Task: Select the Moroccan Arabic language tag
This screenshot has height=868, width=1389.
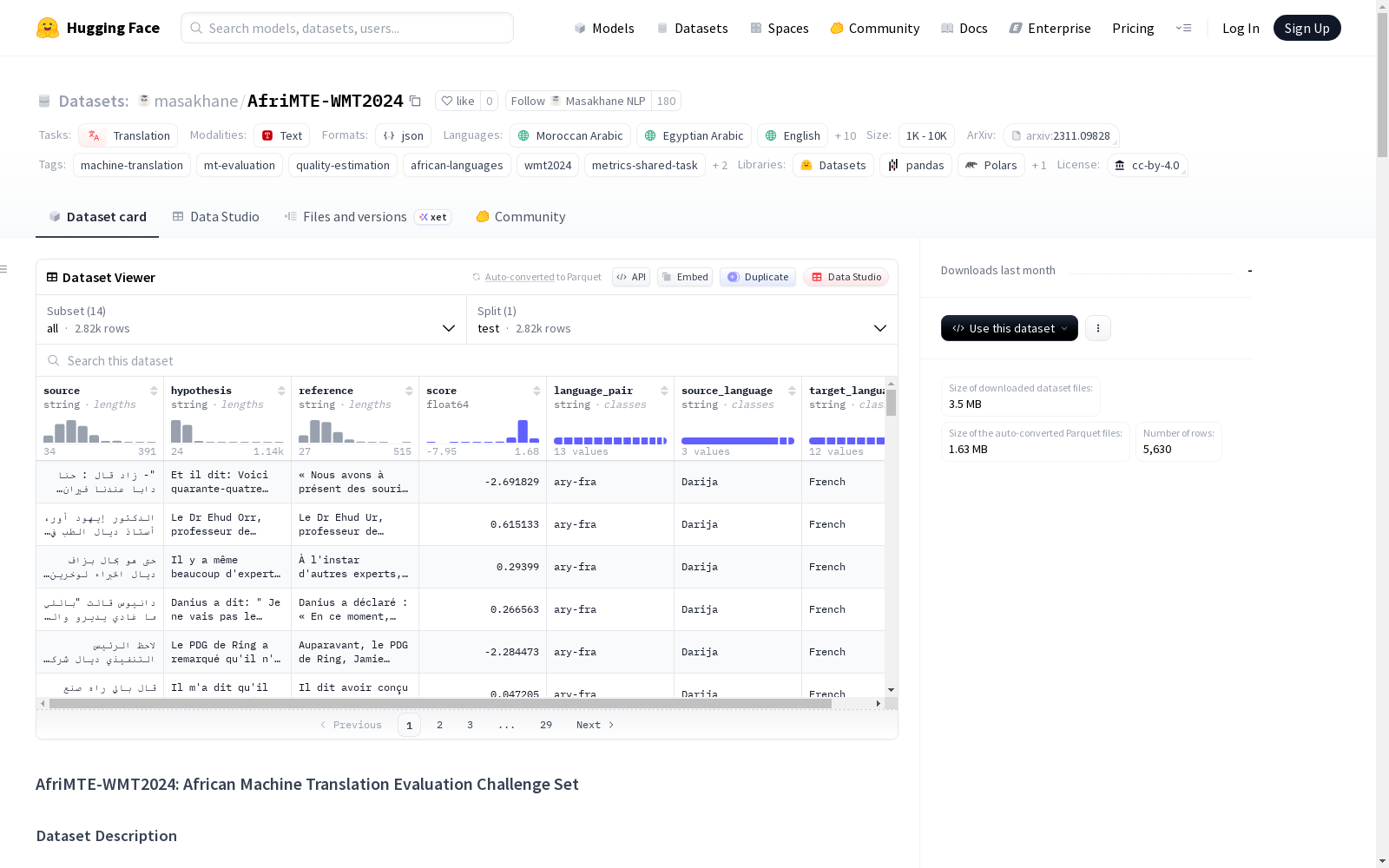Action: click(569, 135)
